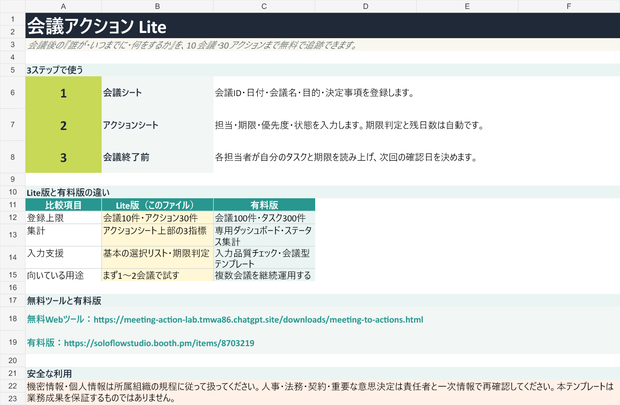This screenshot has width=620, height=405.
Task: Select row 18 header
Action: click(13, 319)
